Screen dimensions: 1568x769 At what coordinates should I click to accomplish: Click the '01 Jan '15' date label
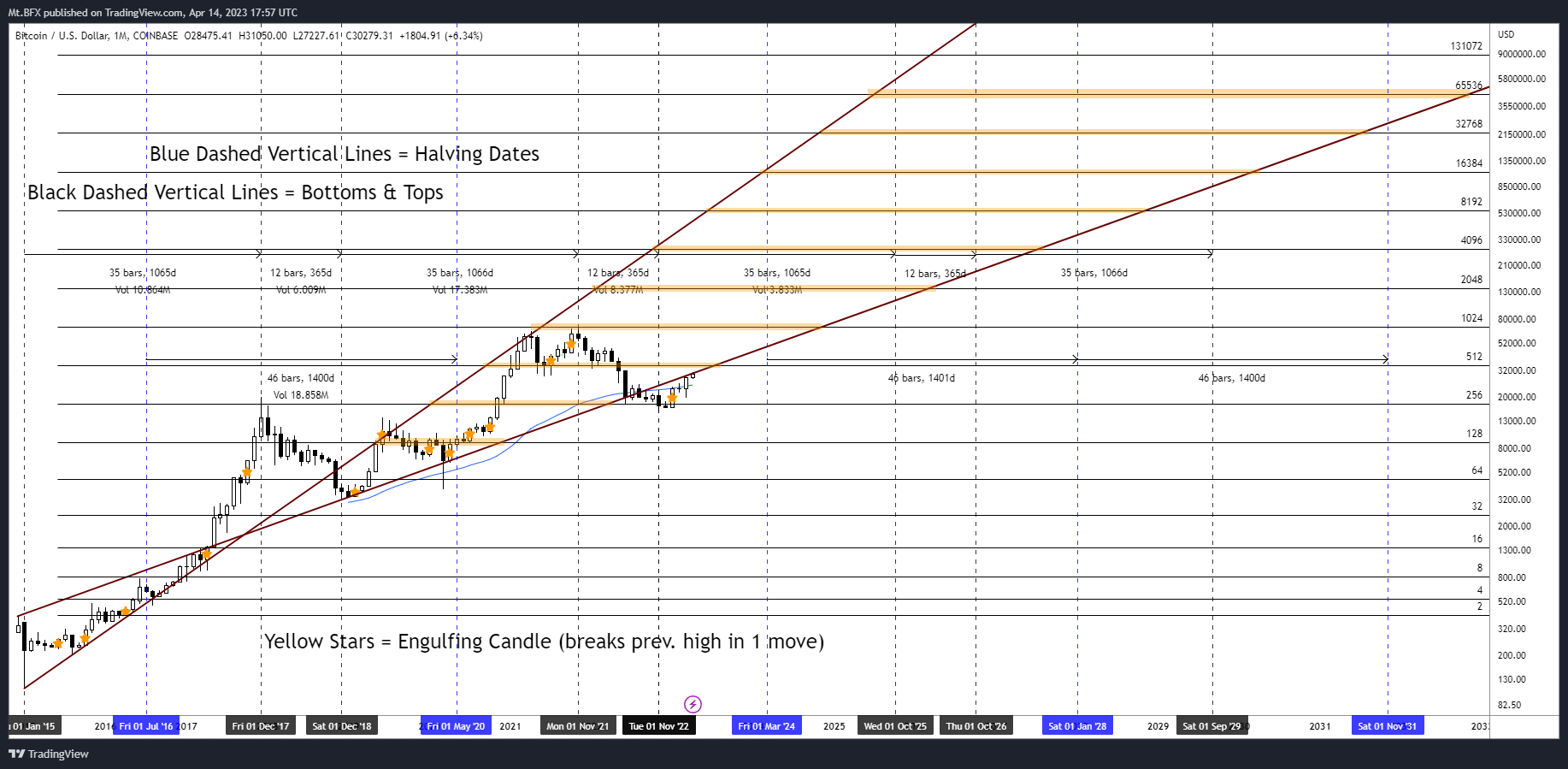point(34,726)
